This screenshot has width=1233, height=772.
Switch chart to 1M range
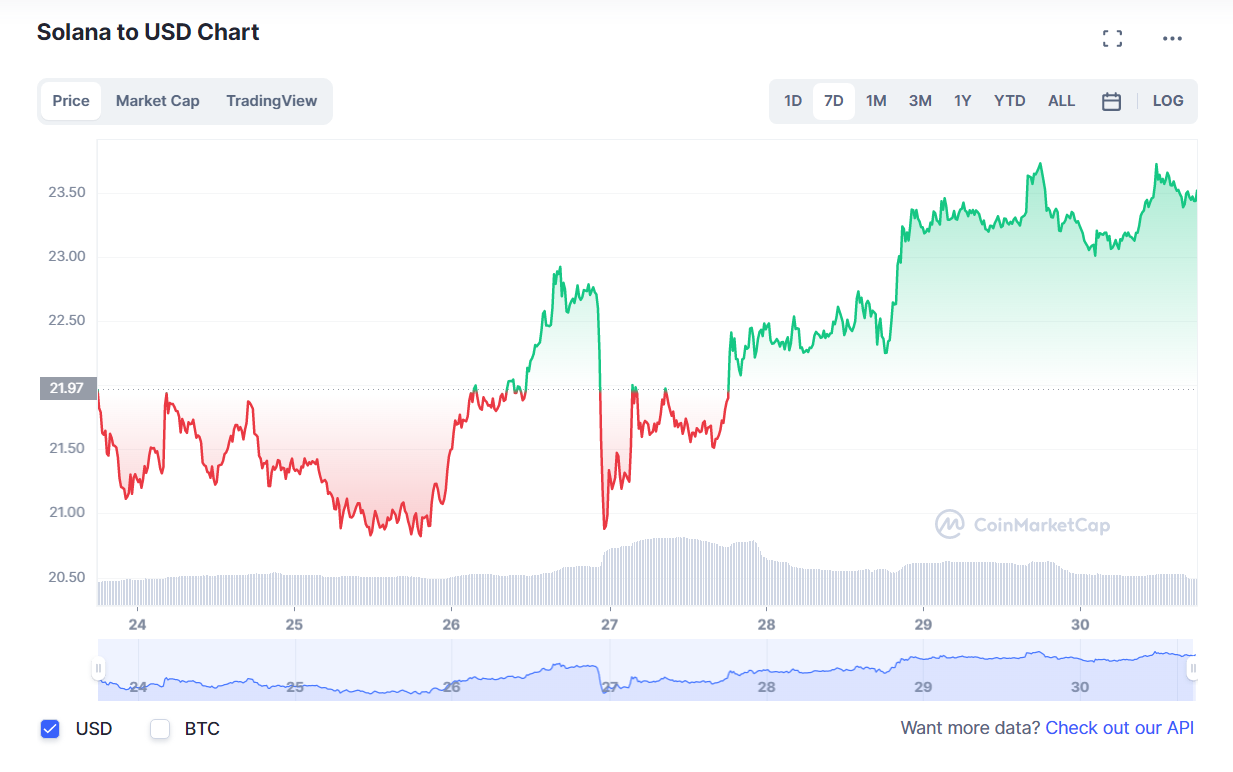tap(876, 101)
